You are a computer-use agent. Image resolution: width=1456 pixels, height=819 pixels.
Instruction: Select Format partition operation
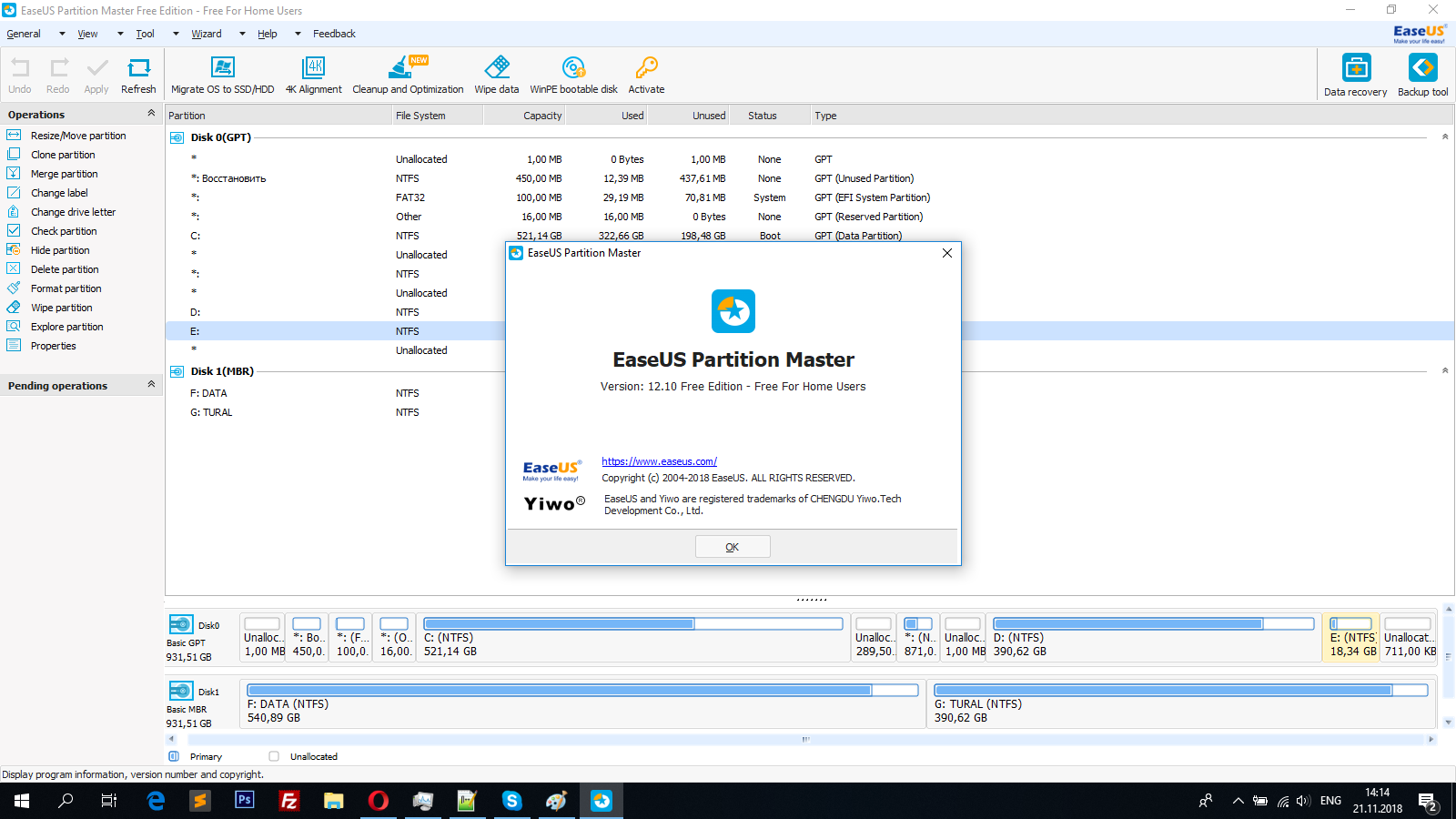coord(66,288)
